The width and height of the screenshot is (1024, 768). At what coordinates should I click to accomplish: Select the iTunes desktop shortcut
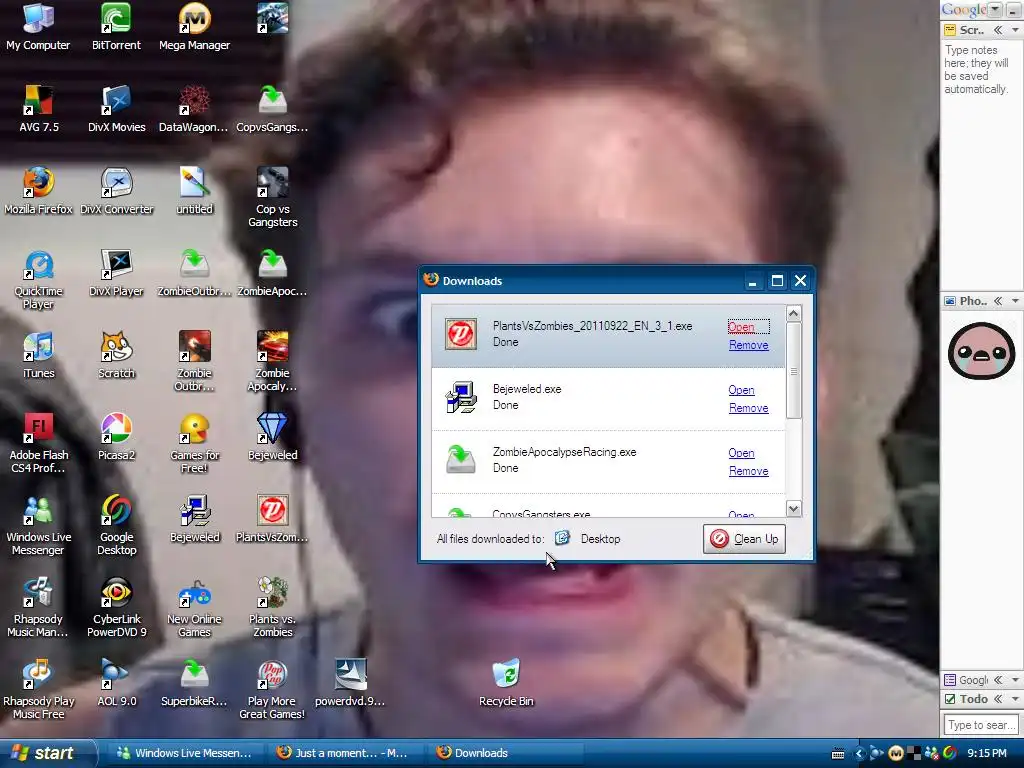[x=39, y=355]
